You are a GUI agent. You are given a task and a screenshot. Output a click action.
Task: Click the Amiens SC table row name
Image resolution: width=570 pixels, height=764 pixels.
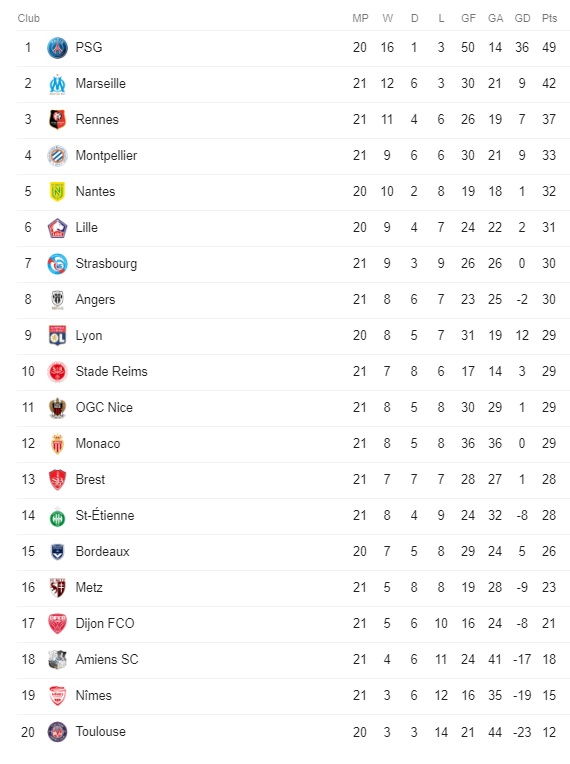107,660
